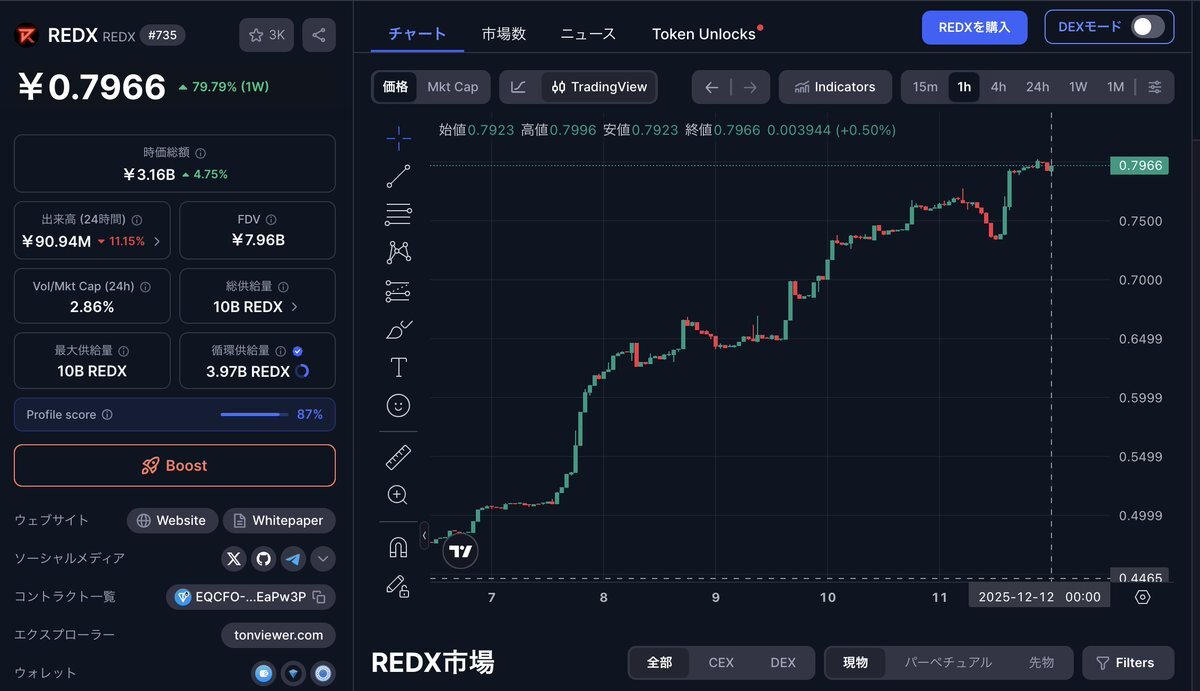This screenshot has width=1200, height=691.
Task: Set timeframe to 24h
Action: [x=1037, y=87]
